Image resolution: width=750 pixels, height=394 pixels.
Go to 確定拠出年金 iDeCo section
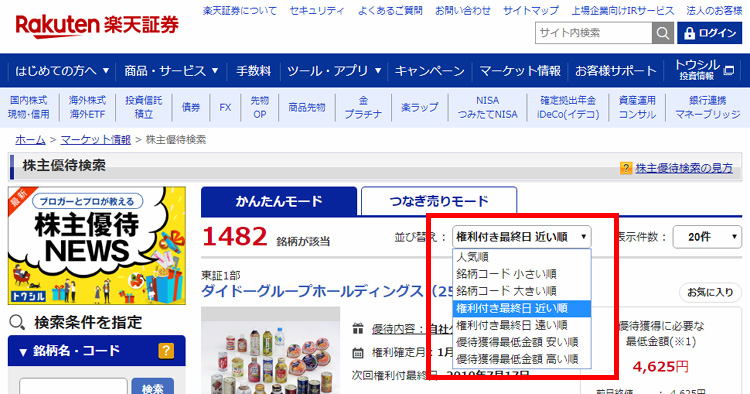(568, 107)
